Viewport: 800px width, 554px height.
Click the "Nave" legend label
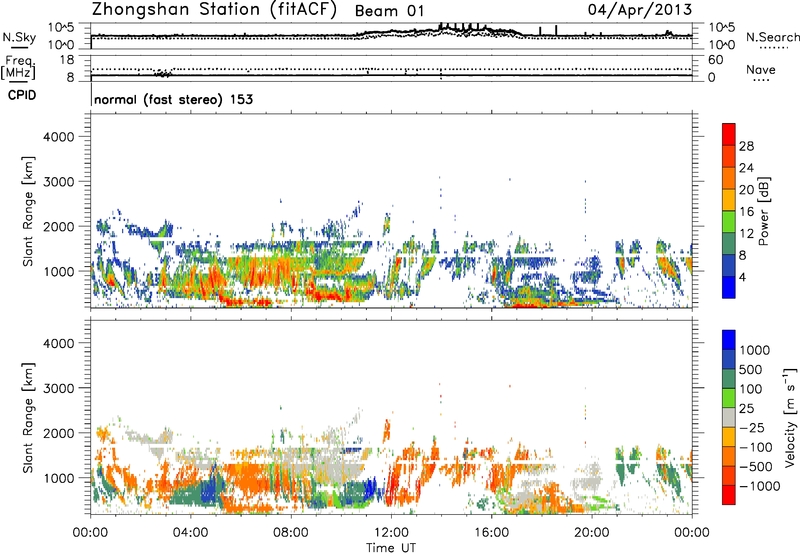coord(761,69)
